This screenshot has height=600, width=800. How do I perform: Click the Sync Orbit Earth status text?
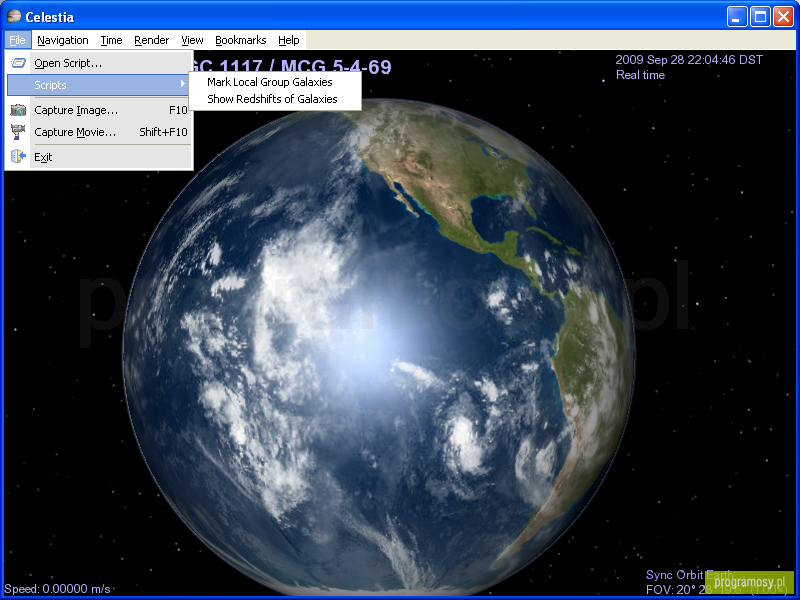(689, 575)
